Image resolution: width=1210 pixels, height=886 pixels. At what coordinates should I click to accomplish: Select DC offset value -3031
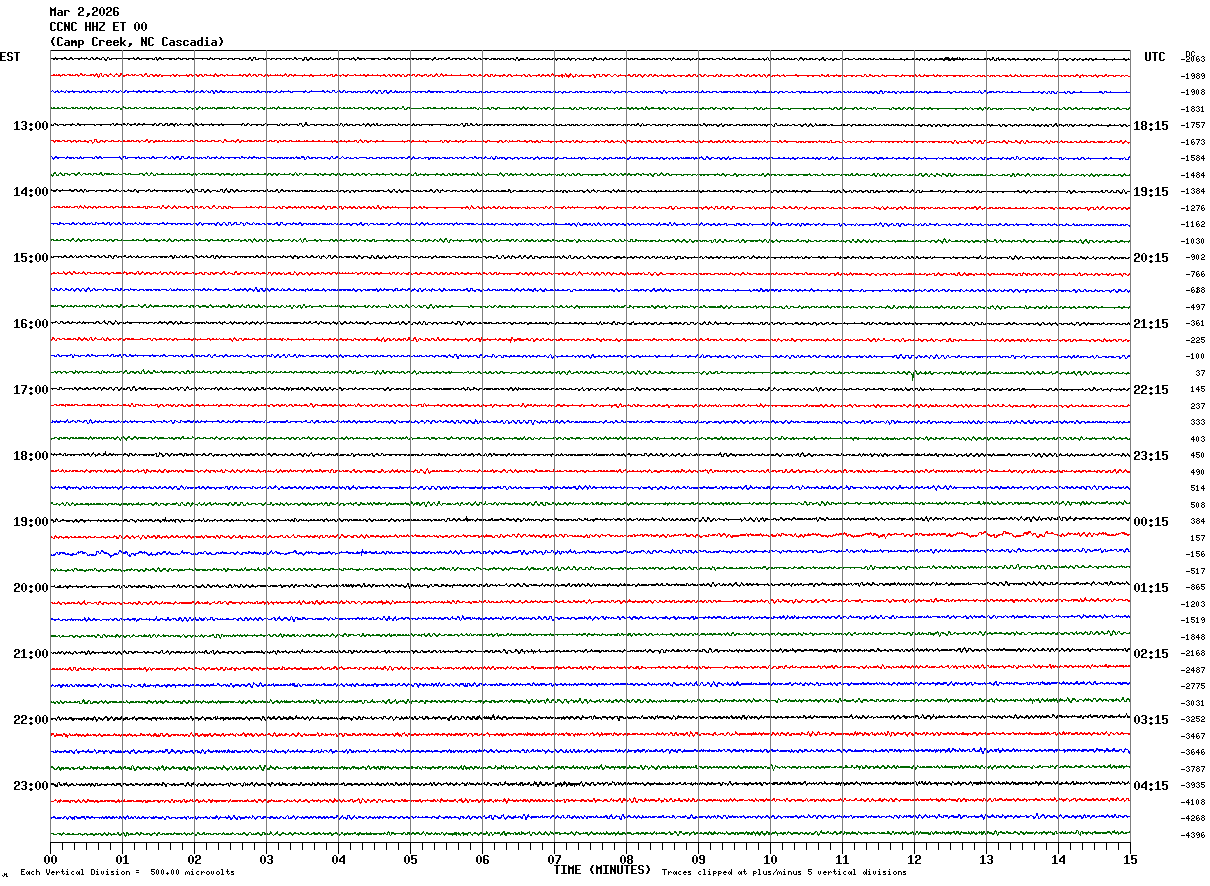1194,703
